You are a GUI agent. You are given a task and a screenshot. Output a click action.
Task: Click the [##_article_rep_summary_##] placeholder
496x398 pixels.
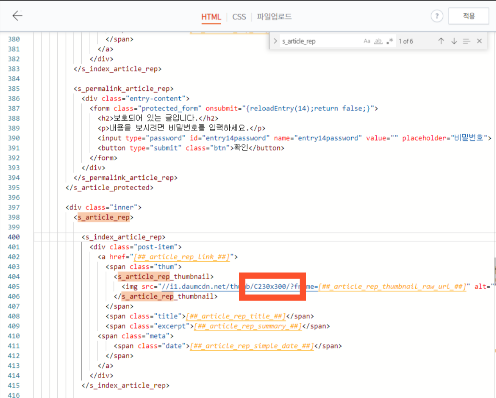pyautogui.click(x=248, y=326)
